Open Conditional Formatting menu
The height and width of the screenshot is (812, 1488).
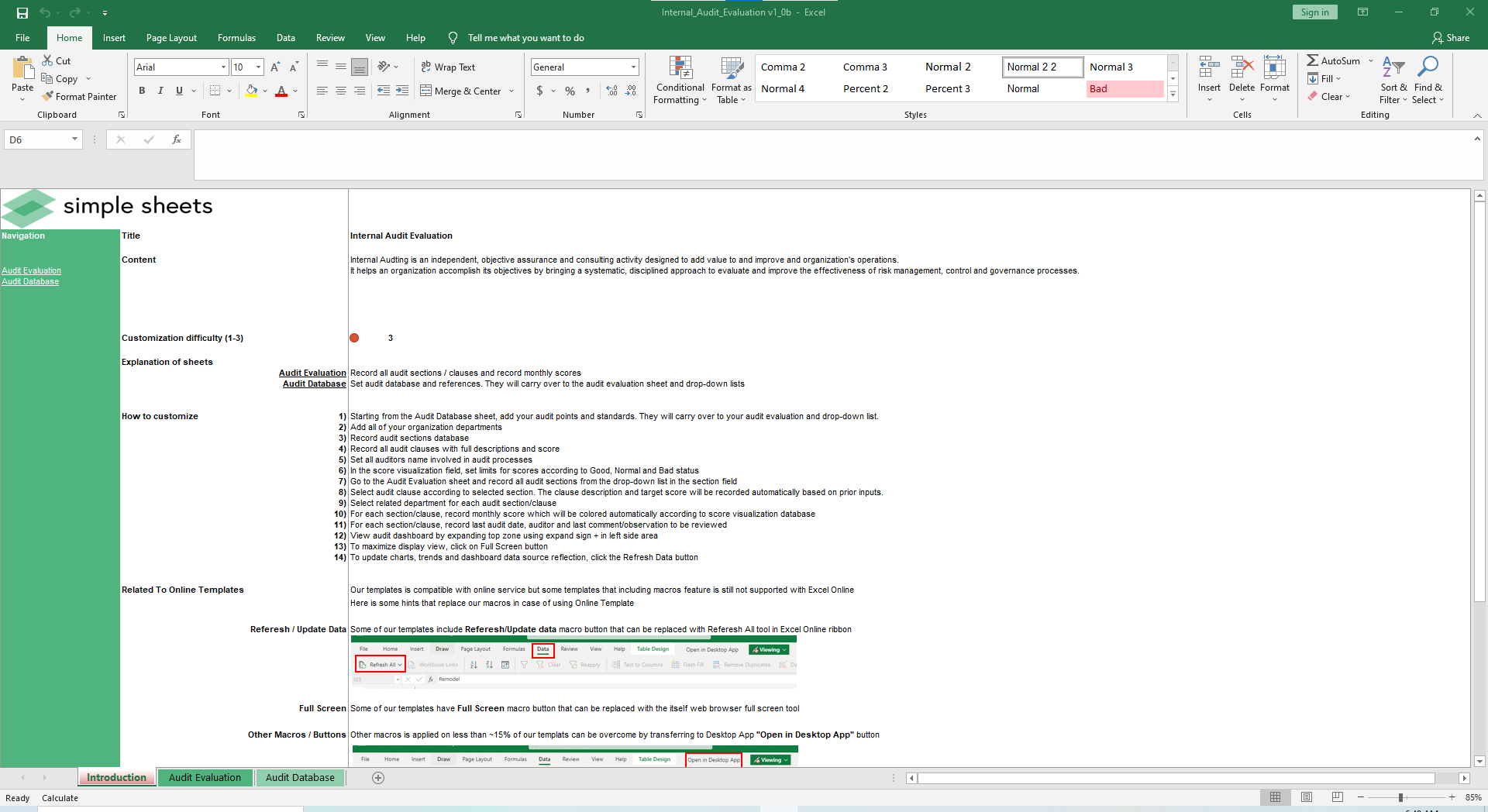(x=680, y=80)
